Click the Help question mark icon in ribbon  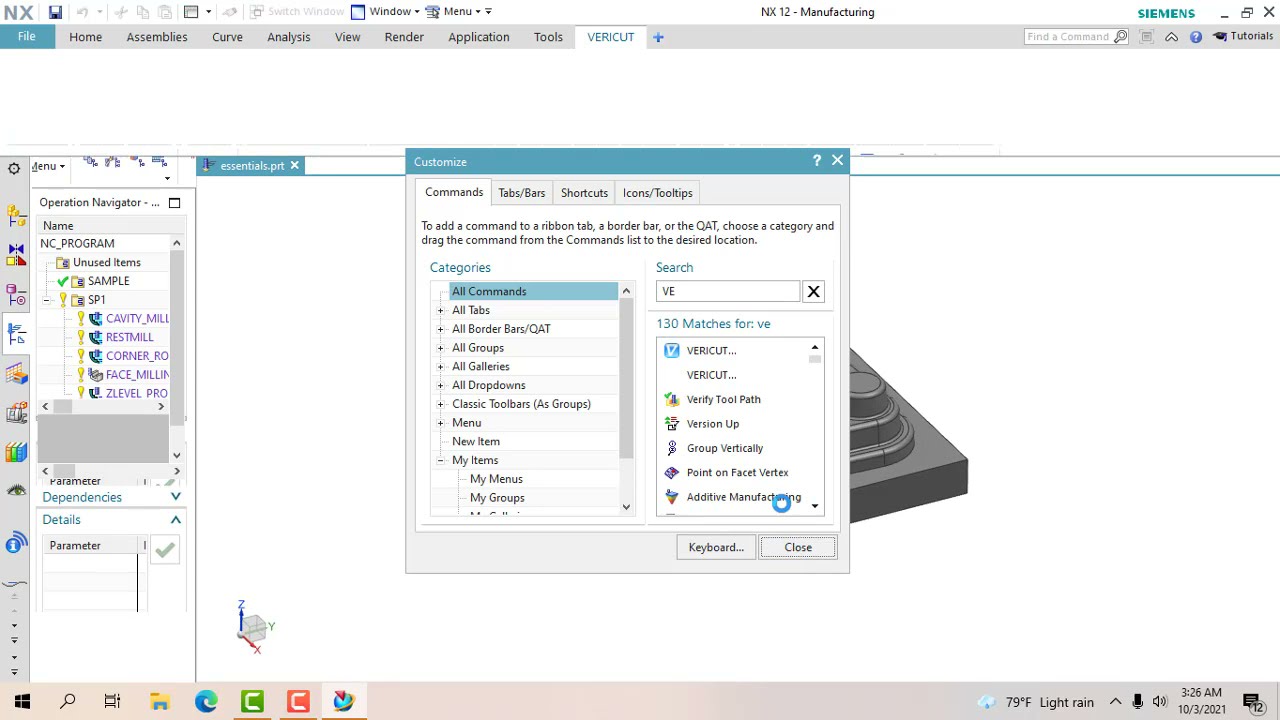[1196, 37]
